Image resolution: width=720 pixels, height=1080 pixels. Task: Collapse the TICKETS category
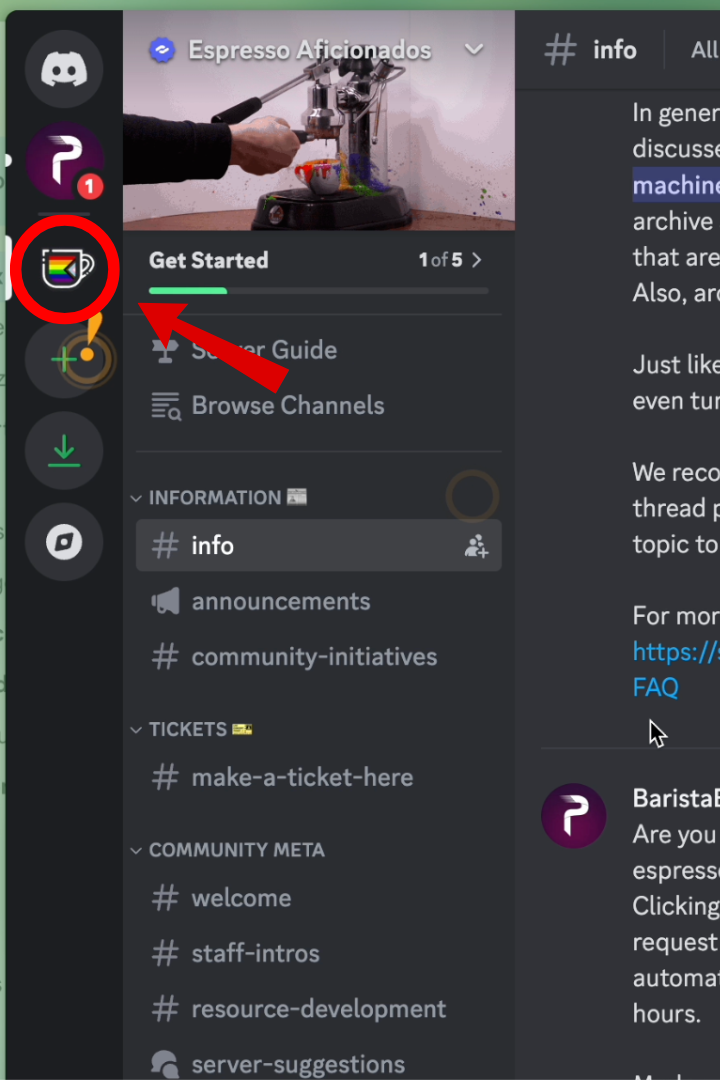[193, 729]
